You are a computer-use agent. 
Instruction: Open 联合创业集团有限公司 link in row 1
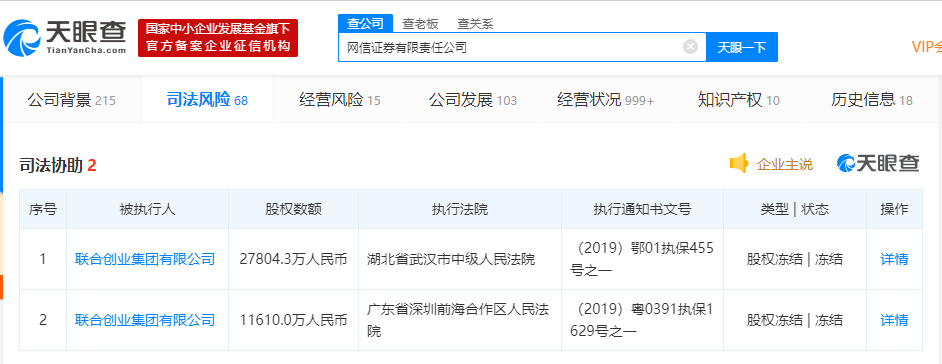145,259
